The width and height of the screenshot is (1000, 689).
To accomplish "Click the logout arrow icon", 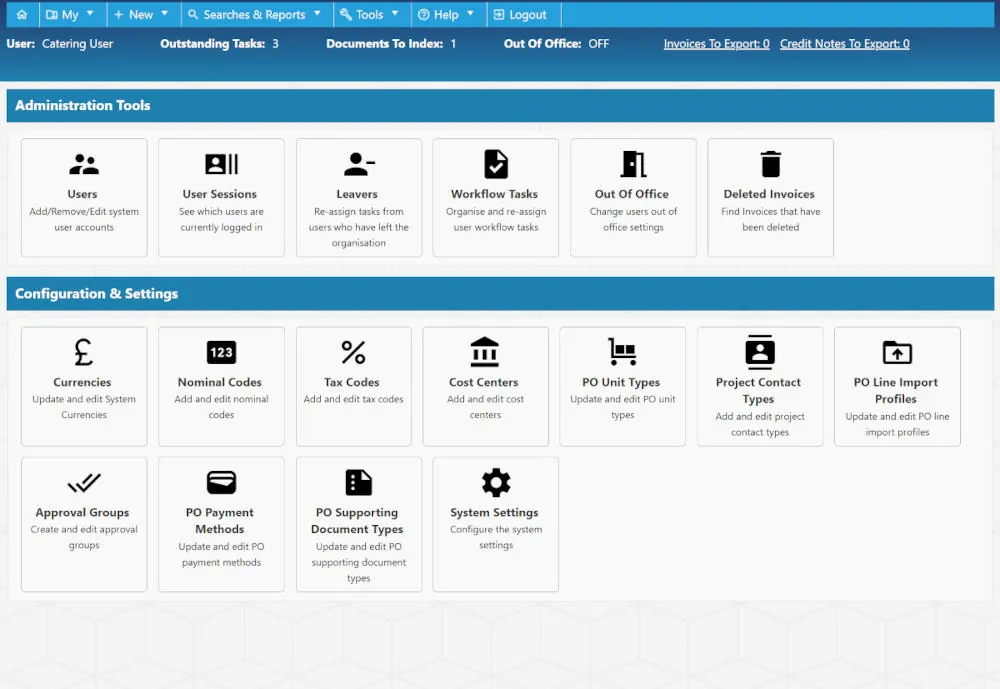I will 499,14.
